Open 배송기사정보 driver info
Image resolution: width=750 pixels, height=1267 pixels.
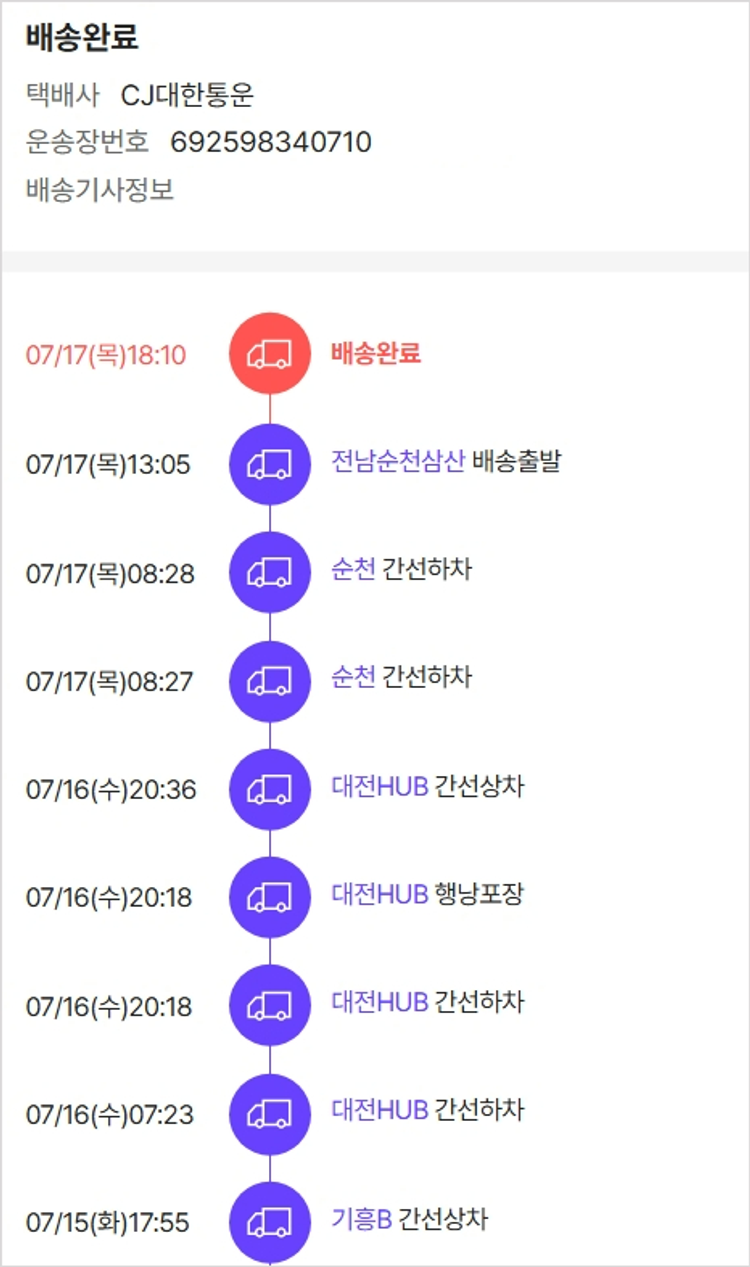pyautogui.click(x=100, y=190)
